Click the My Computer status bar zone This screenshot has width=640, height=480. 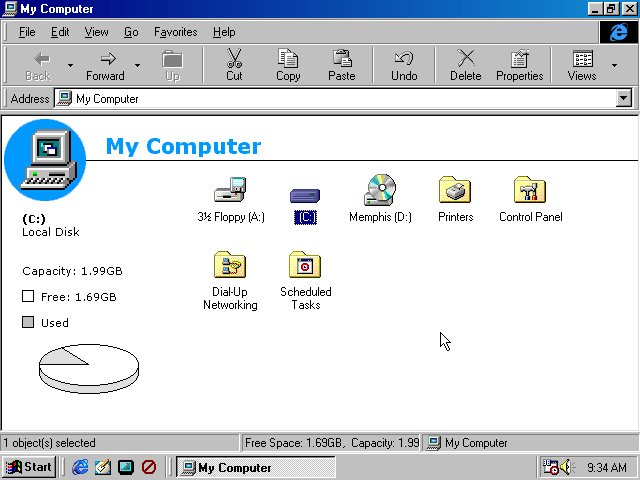click(531, 443)
